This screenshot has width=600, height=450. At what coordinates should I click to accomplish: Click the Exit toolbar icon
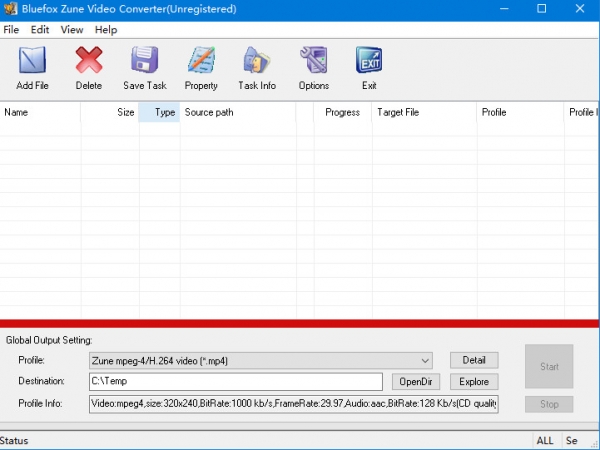(369, 60)
